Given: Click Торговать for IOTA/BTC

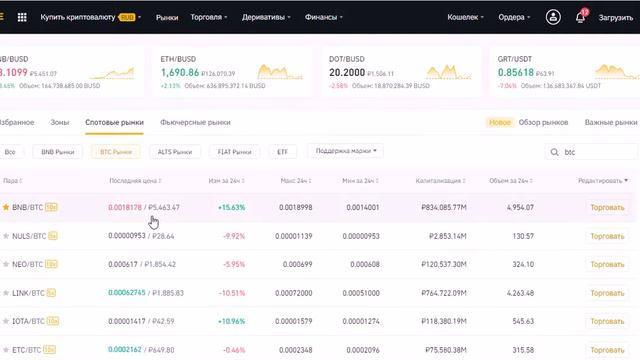Looking at the screenshot, I should pos(607,321).
